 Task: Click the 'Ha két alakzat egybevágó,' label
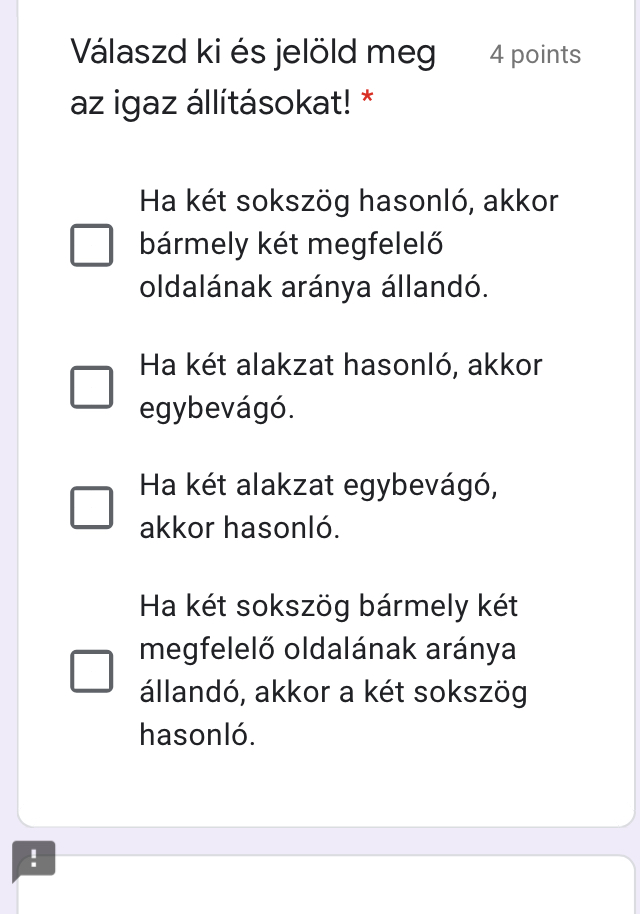click(318, 485)
